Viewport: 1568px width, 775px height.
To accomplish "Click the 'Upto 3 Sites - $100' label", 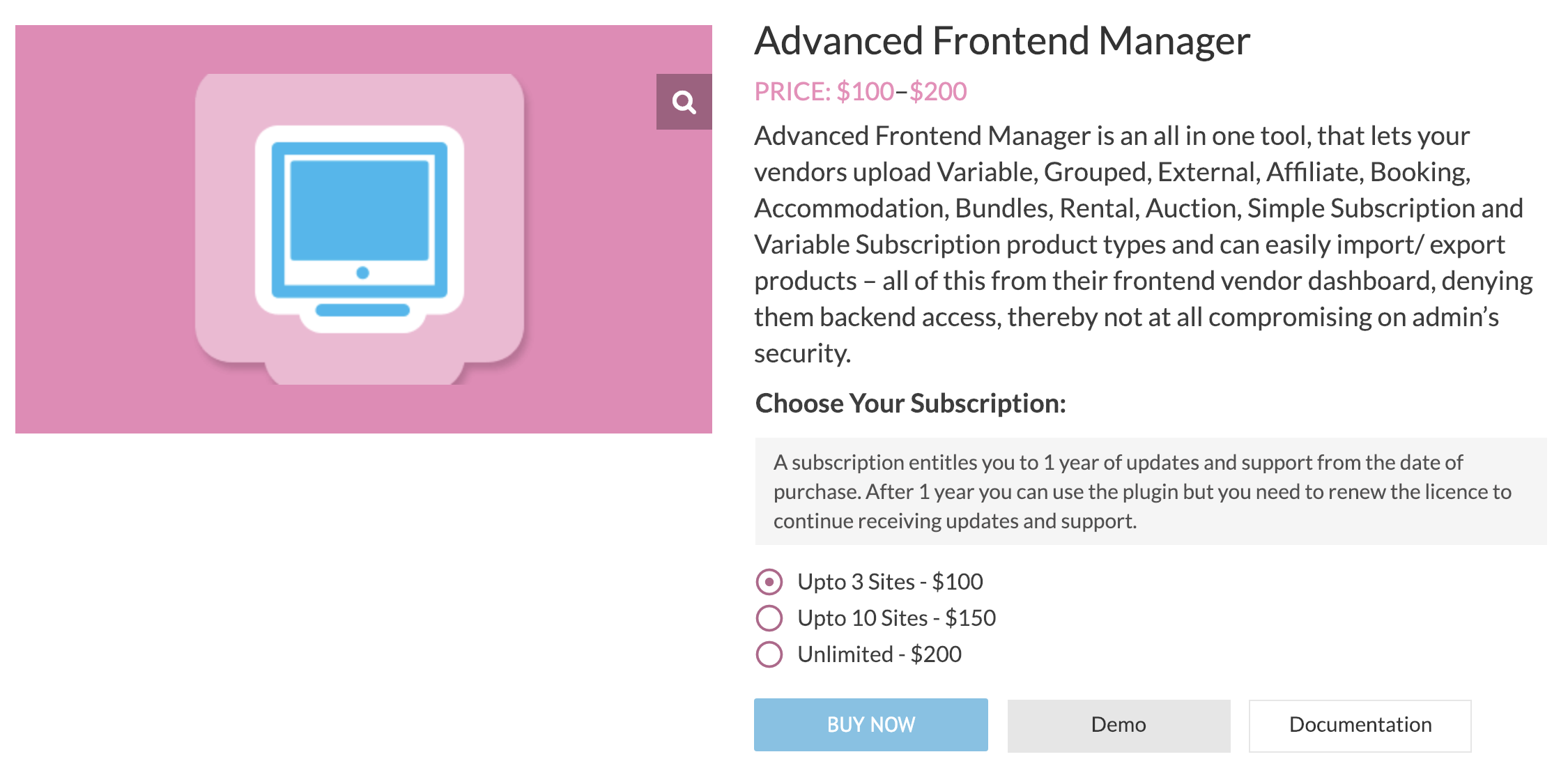I will 890,582.
